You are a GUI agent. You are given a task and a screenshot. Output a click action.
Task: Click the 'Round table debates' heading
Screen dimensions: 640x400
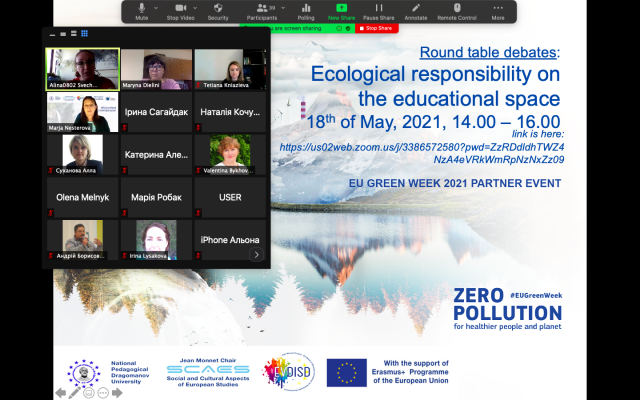[x=488, y=52]
